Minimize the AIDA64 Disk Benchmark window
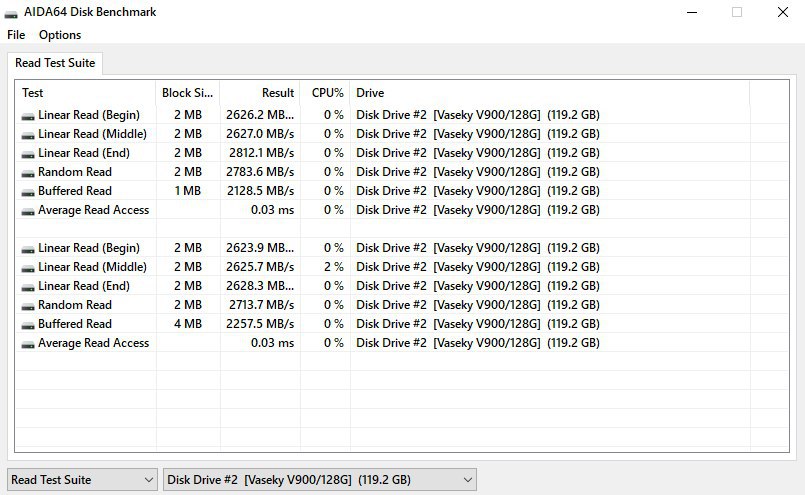Screen dimensions: 805x495 click(692, 12)
